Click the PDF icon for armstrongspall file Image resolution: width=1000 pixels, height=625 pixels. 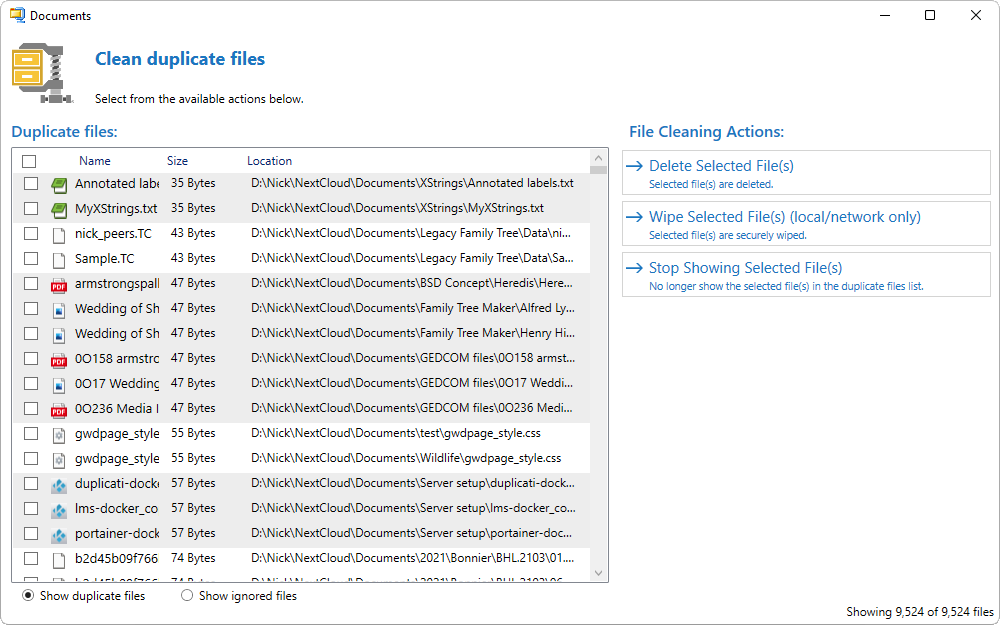click(x=59, y=284)
